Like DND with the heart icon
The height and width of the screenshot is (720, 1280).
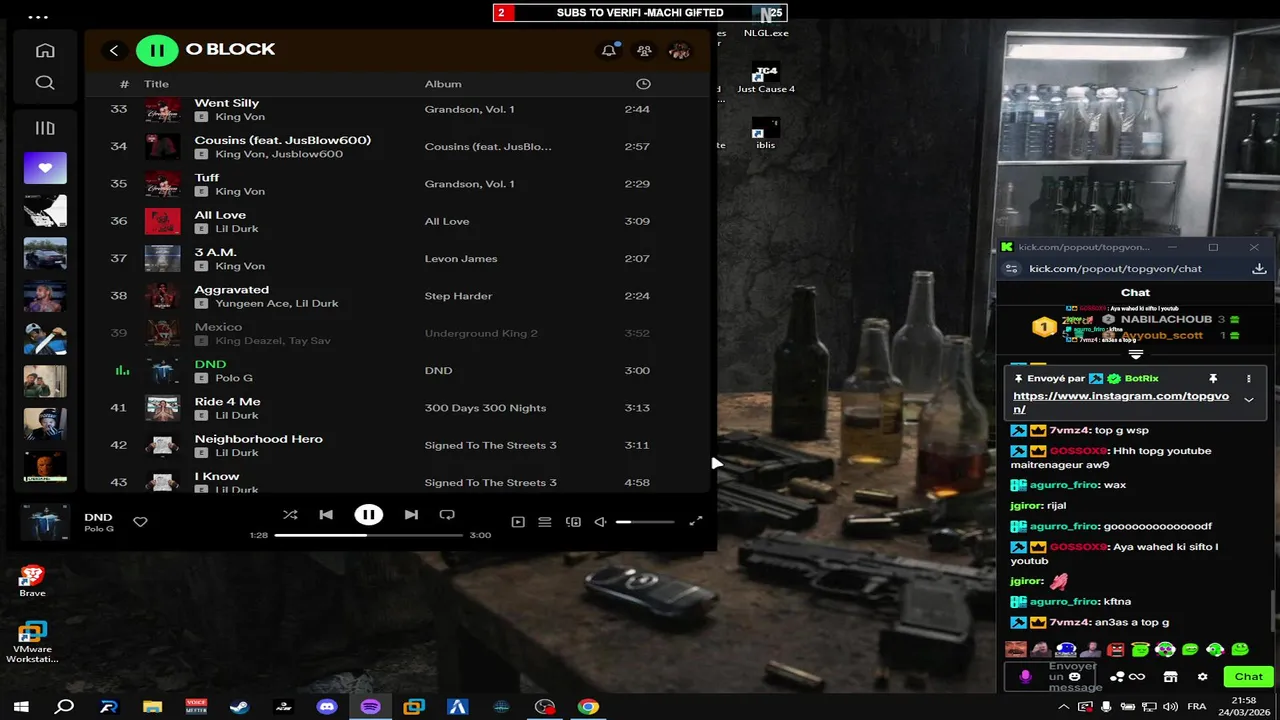(x=140, y=522)
